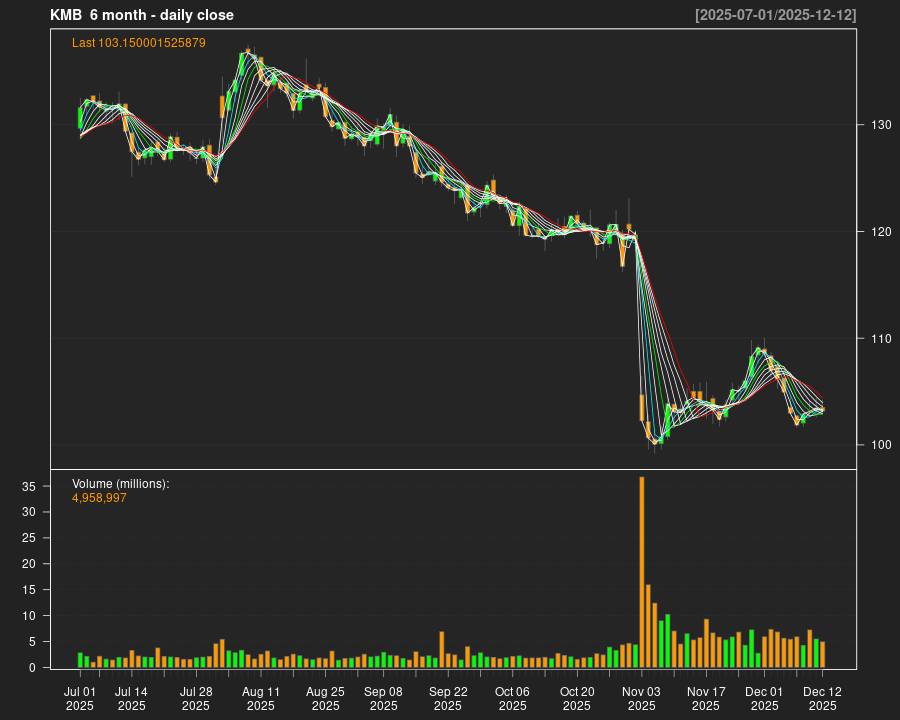
Task: Click the 2025-07-01/2025-12-12 date range label
Action: coord(775,15)
